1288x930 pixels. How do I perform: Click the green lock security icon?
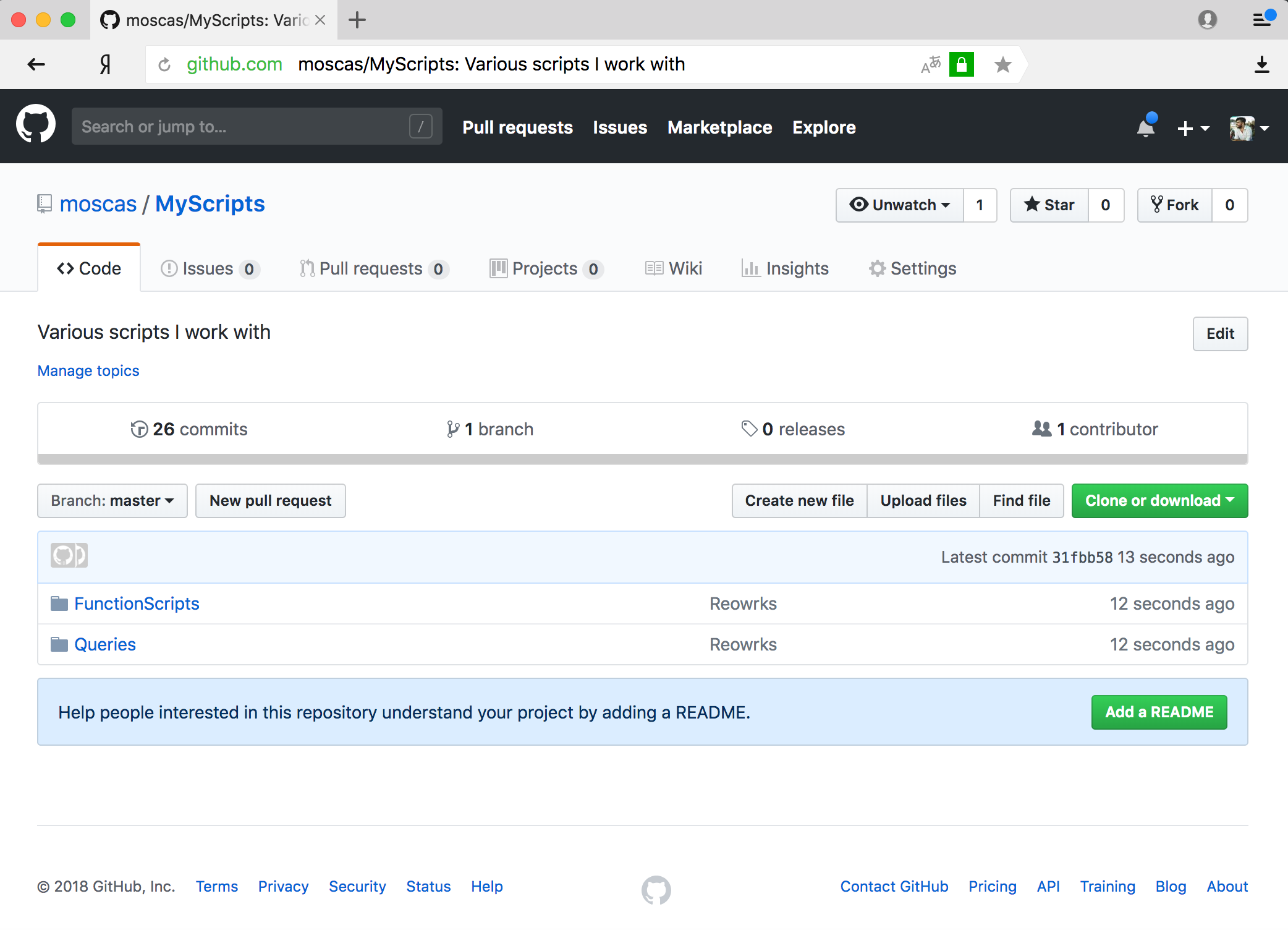(x=962, y=64)
